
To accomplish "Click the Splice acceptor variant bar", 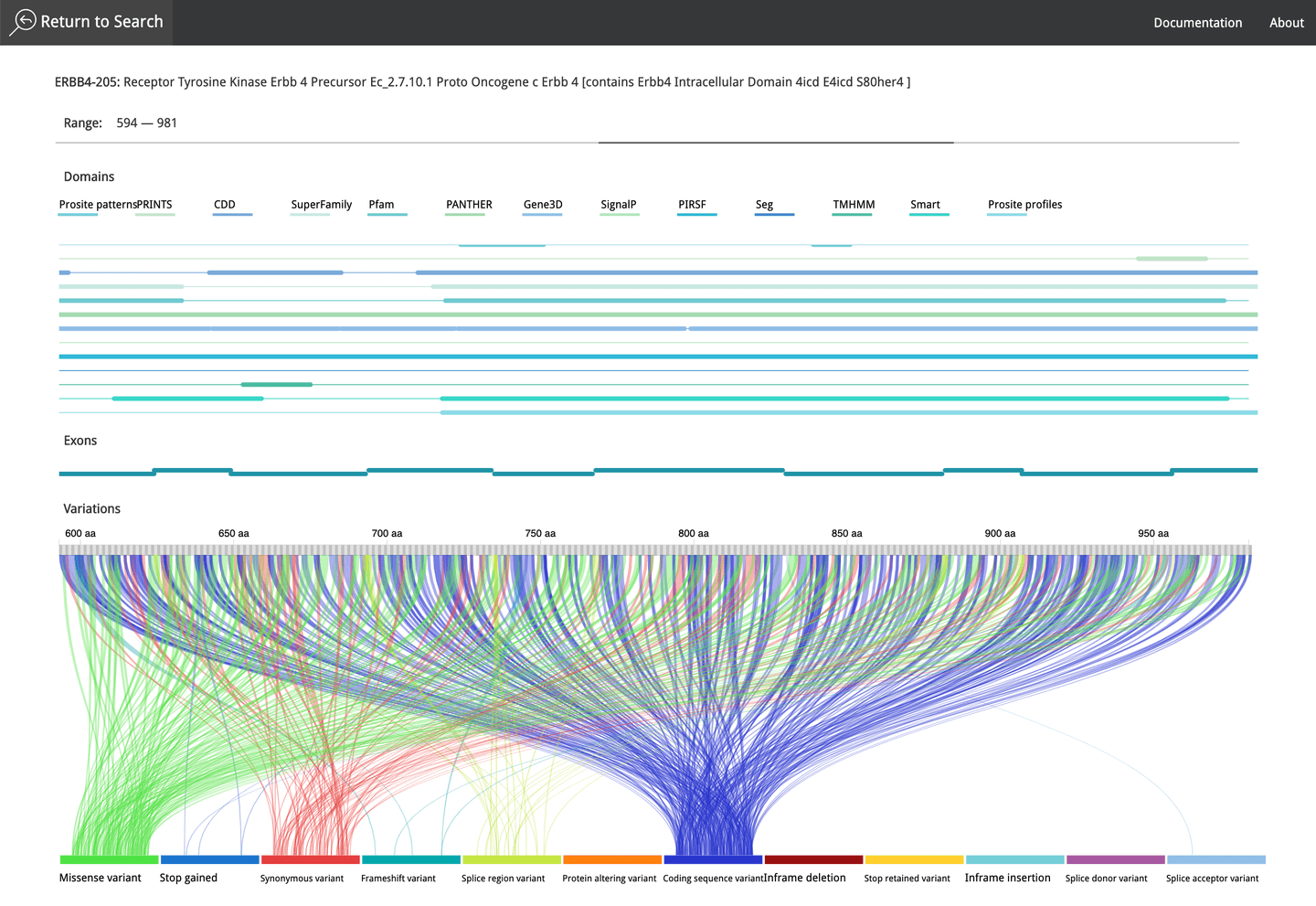I will pyautogui.click(x=1215, y=859).
